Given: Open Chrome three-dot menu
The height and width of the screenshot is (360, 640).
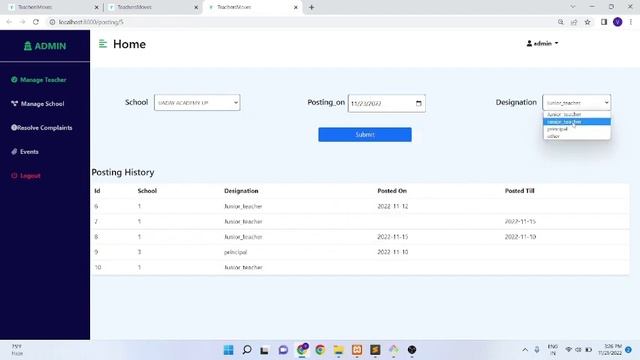Looking at the screenshot, I should click(x=631, y=22).
